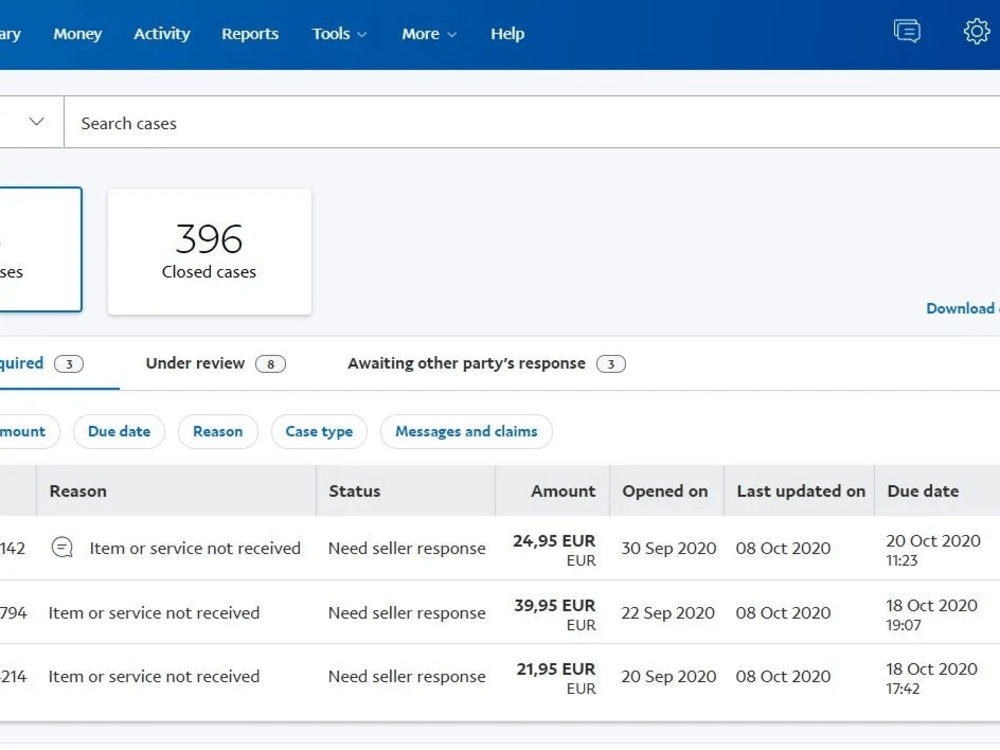Click Need seller response in 24,95 EUR row
The width and height of the screenshot is (1000, 750).
407,548
